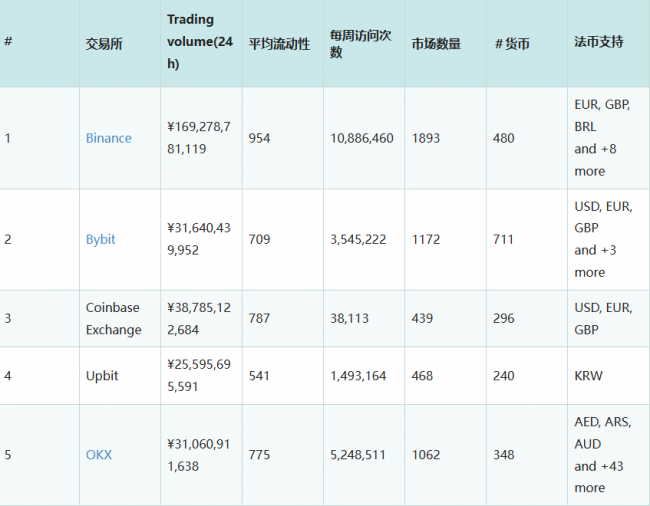The width and height of the screenshot is (650, 506).
Task: Select Upbit weekly visits 1,493,164
Action: 358,376
